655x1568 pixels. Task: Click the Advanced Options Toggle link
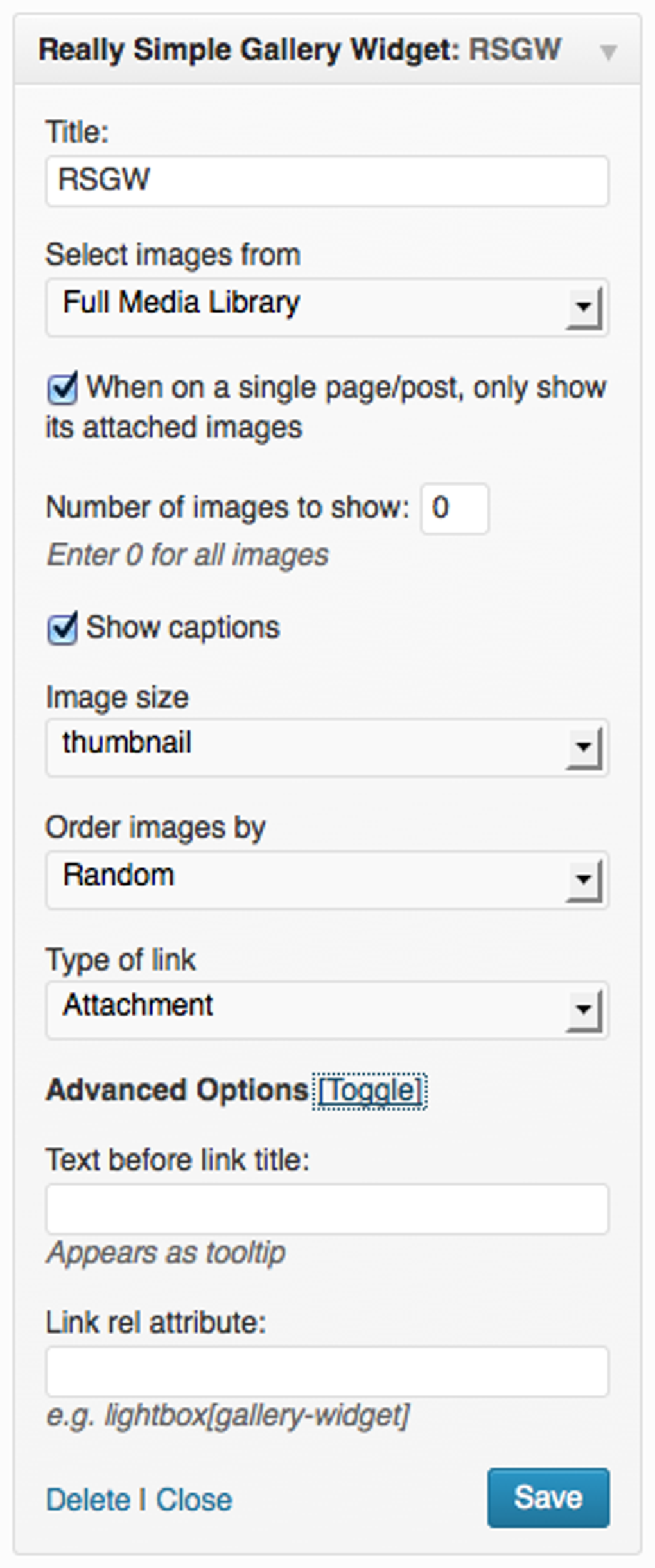click(370, 1089)
